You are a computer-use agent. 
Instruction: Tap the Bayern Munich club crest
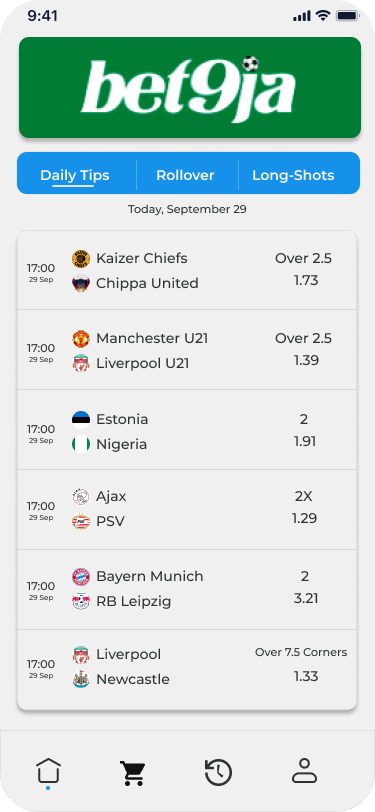point(81,576)
